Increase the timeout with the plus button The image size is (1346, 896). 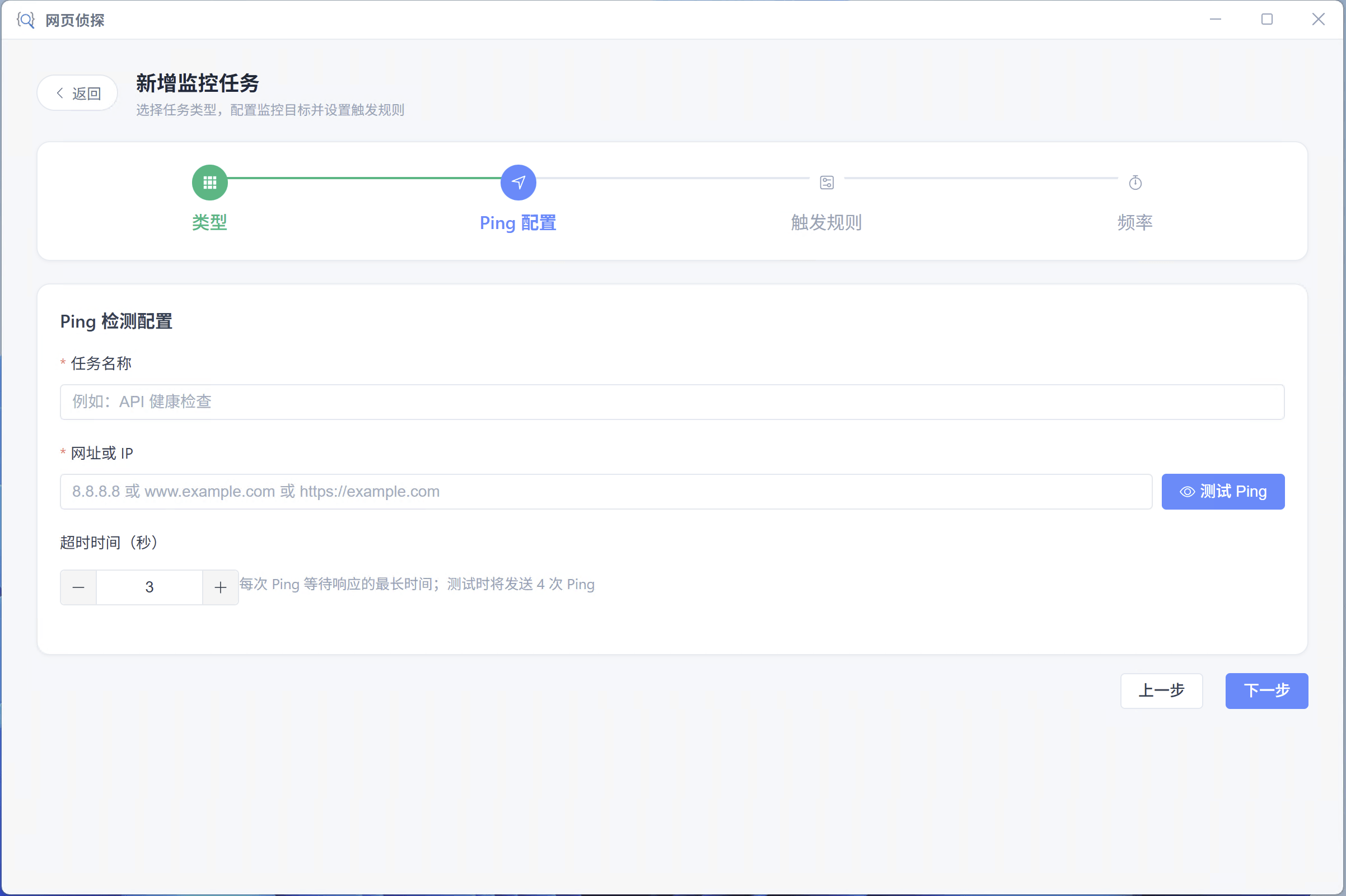point(221,587)
